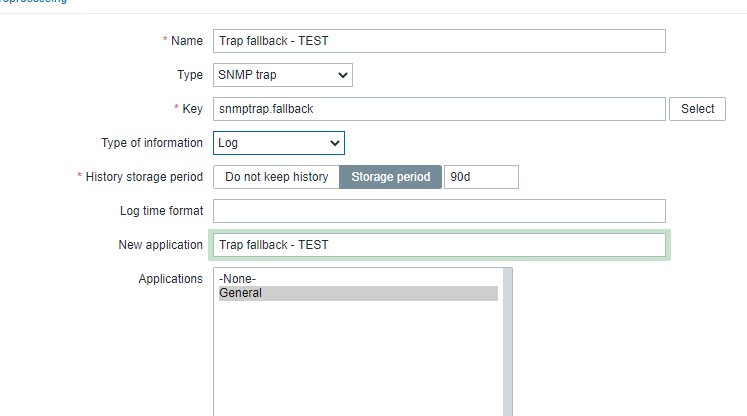Click the Key field label
The width and height of the screenshot is (747, 416).
[192, 109]
